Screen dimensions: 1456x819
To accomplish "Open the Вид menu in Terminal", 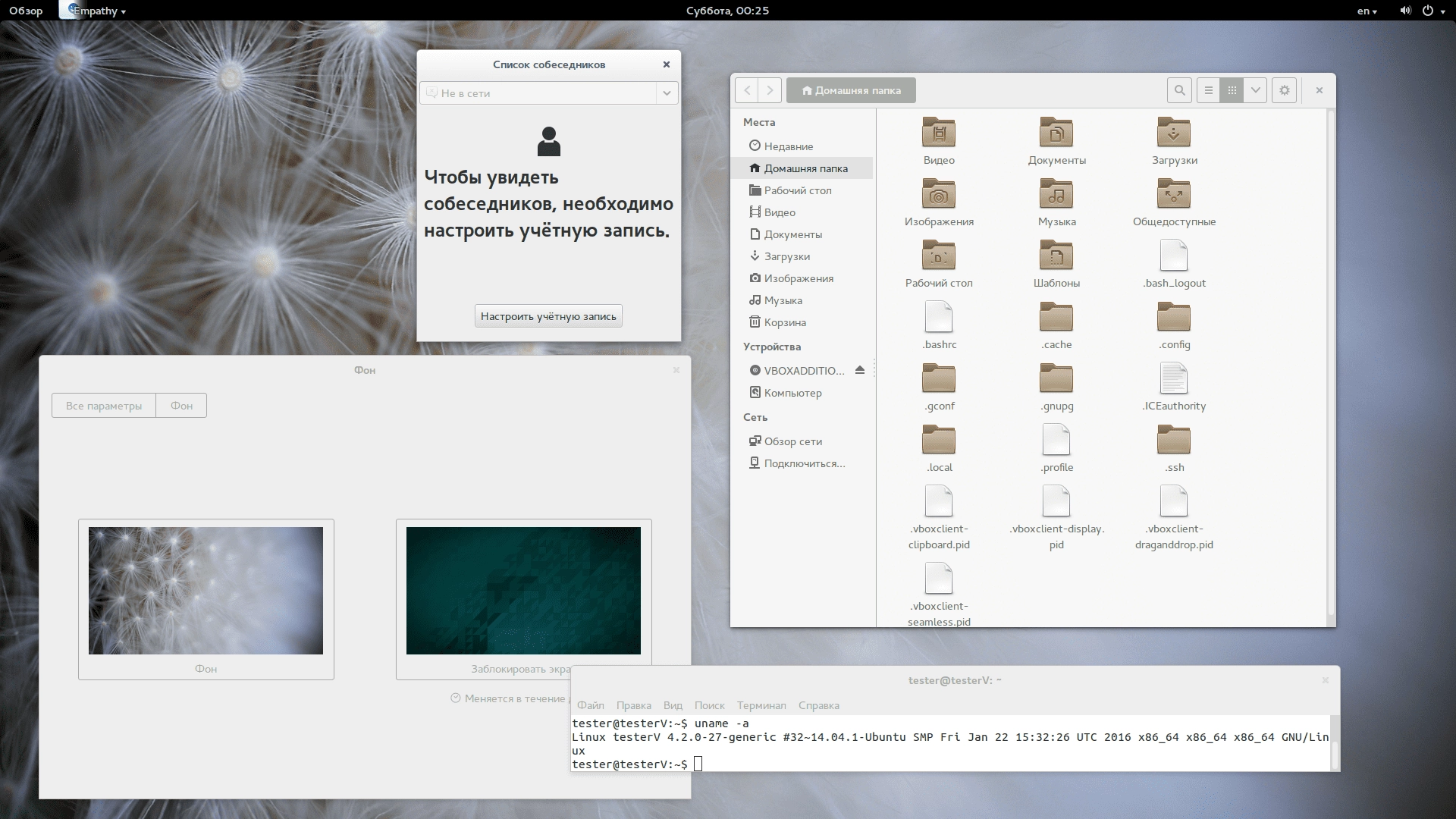I will click(x=673, y=705).
